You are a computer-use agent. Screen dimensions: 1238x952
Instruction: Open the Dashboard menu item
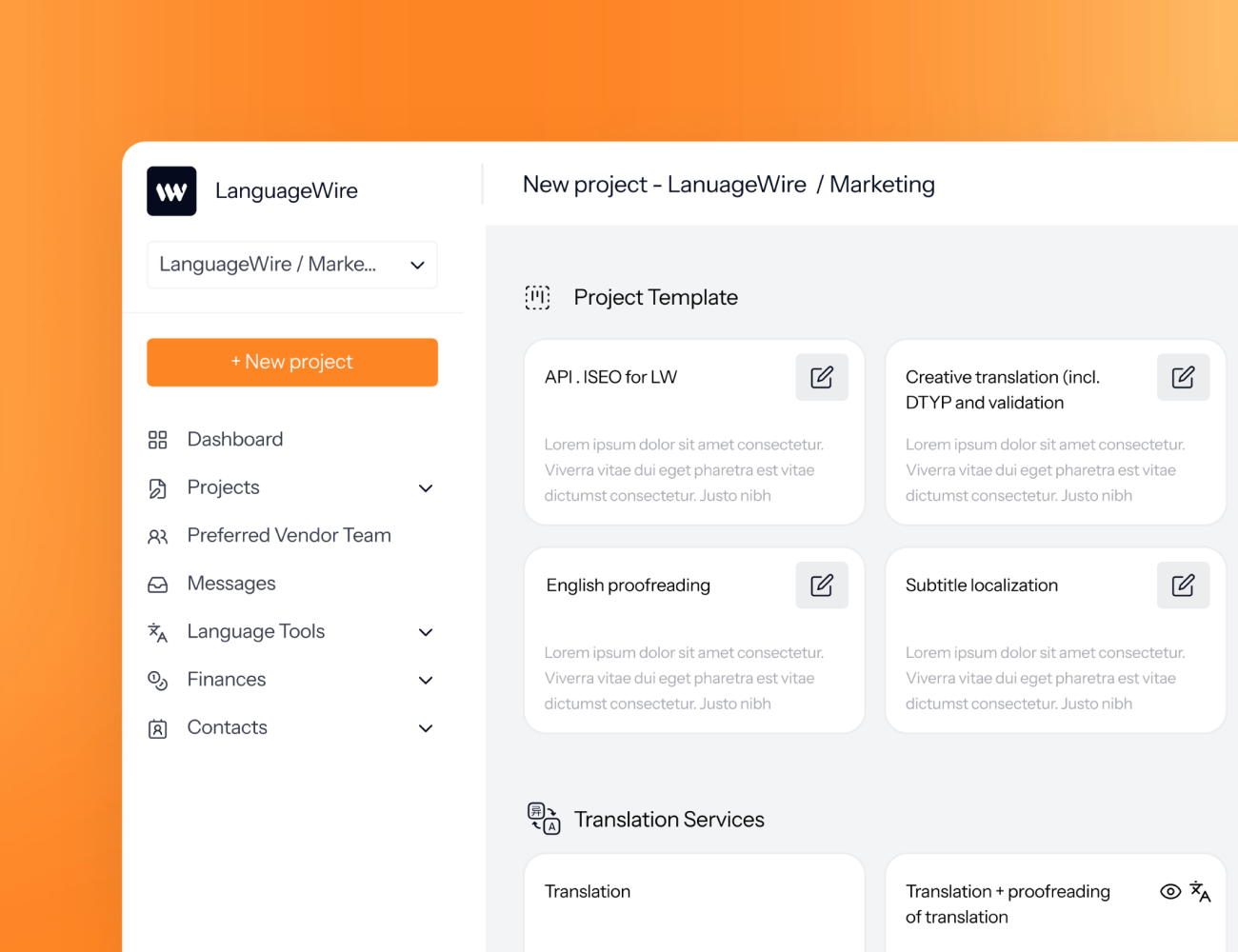click(234, 439)
